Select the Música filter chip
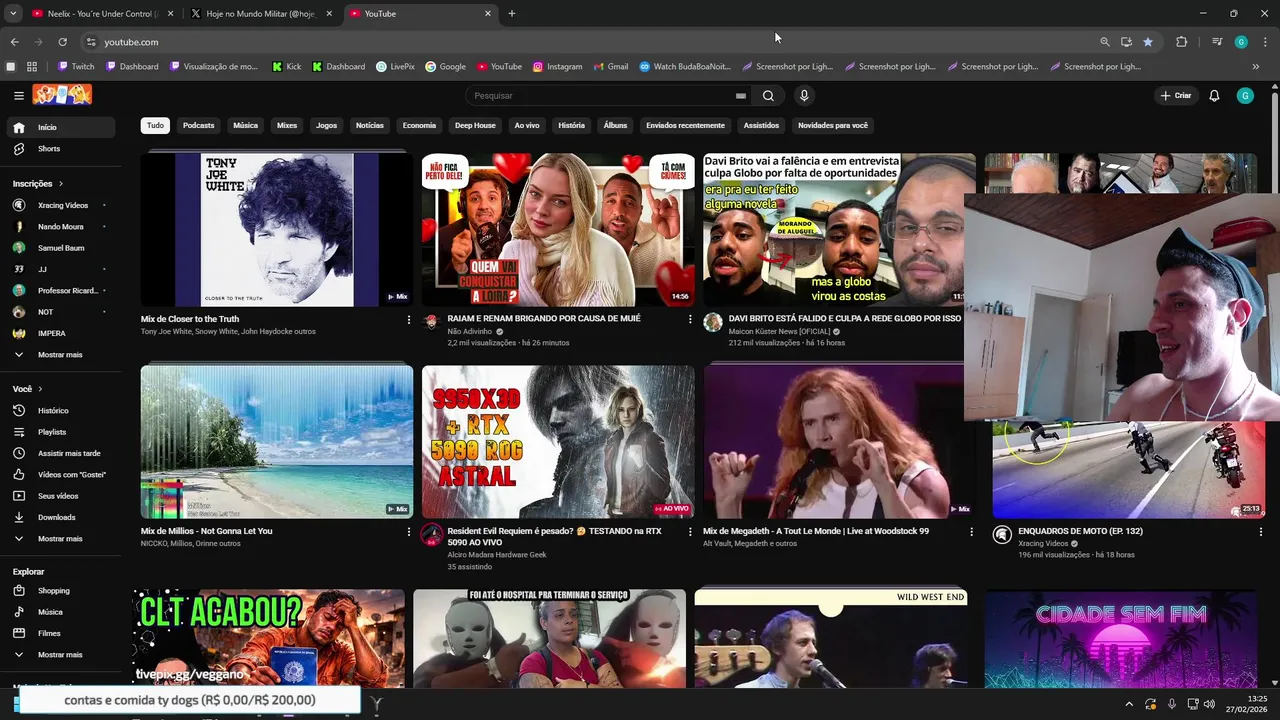This screenshot has width=1280, height=720. point(245,126)
